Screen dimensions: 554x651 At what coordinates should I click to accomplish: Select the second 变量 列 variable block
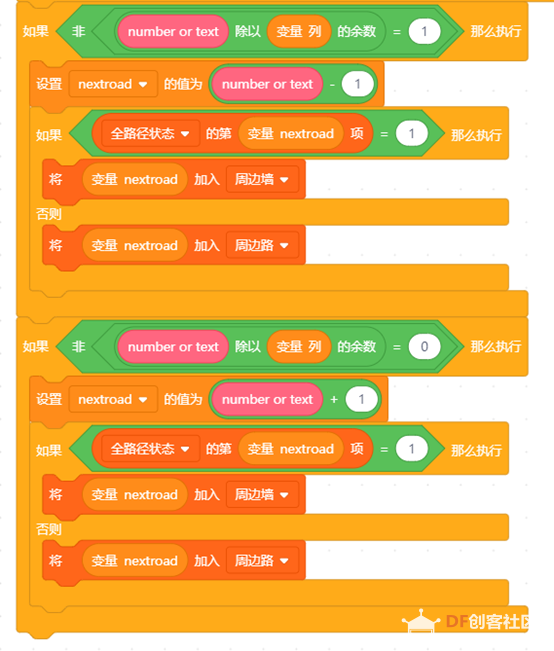click(x=299, y=347)
